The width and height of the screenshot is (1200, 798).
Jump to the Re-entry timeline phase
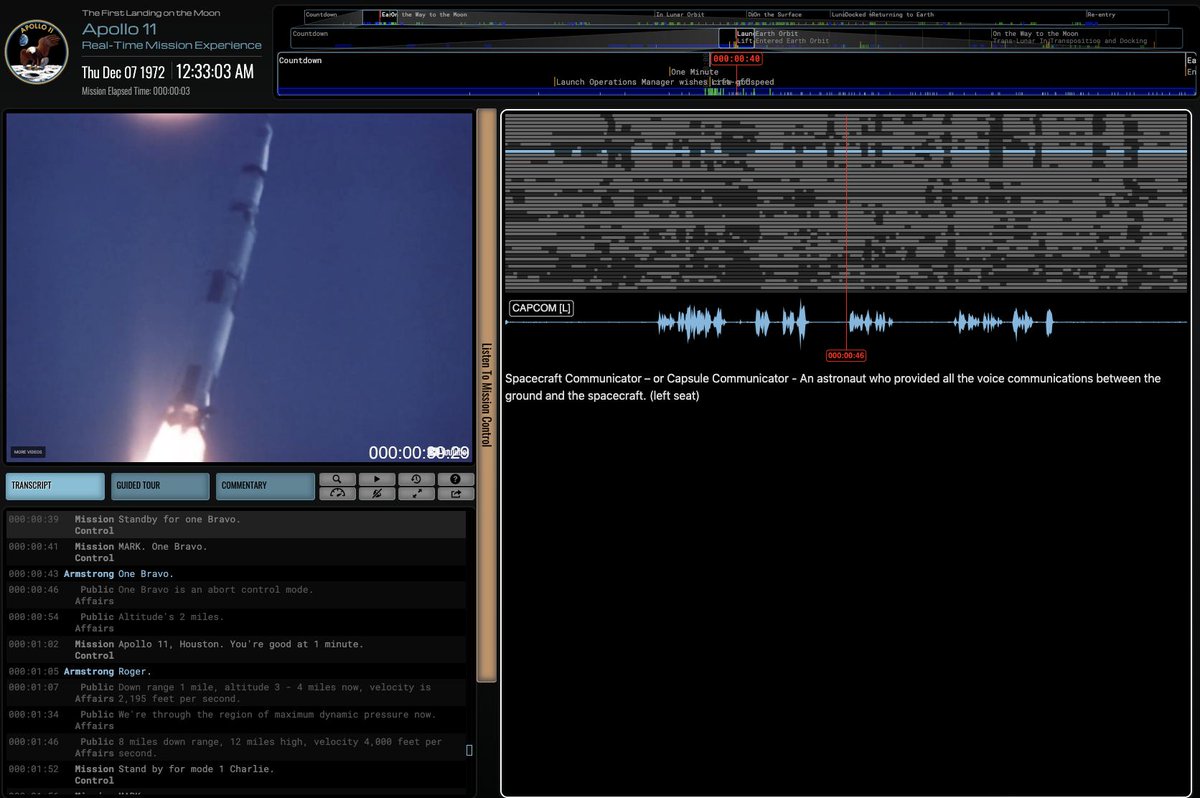point(1101,15)
